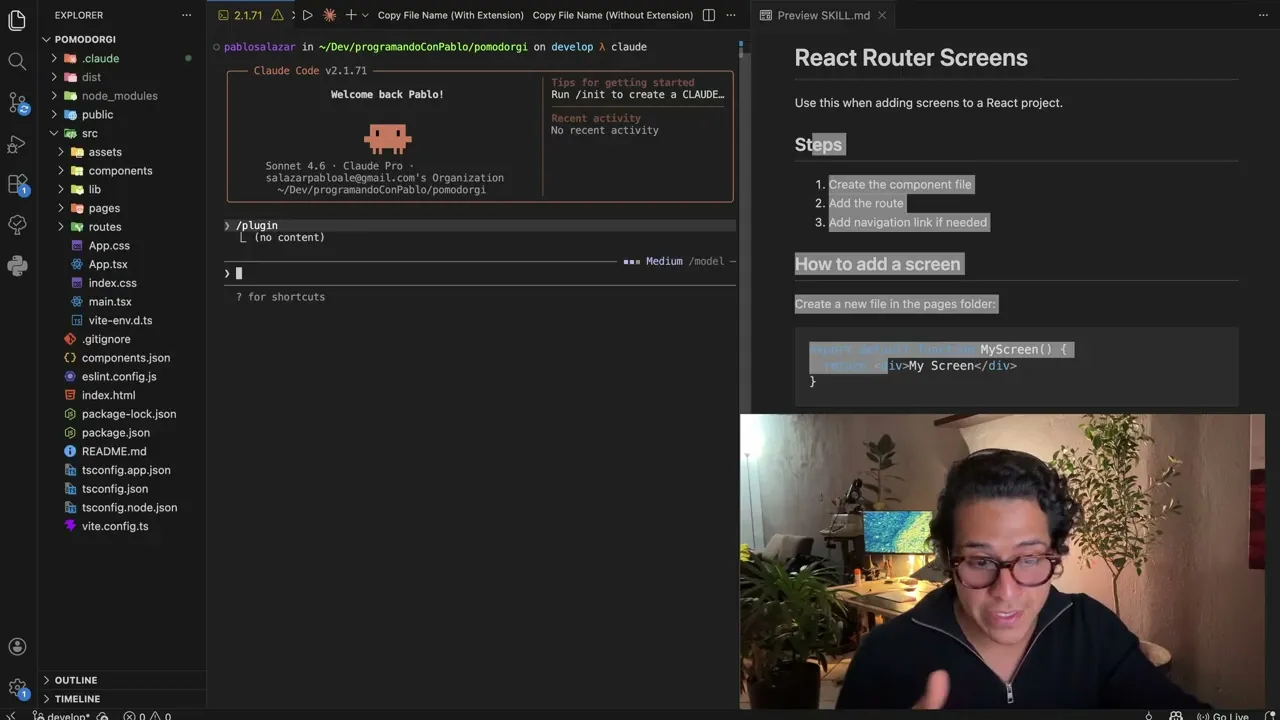The height and width of the screenshot is (720, 1280).
Task: Switch to the 2.1.71 terminal tab
Action: [x=248, y=15]
